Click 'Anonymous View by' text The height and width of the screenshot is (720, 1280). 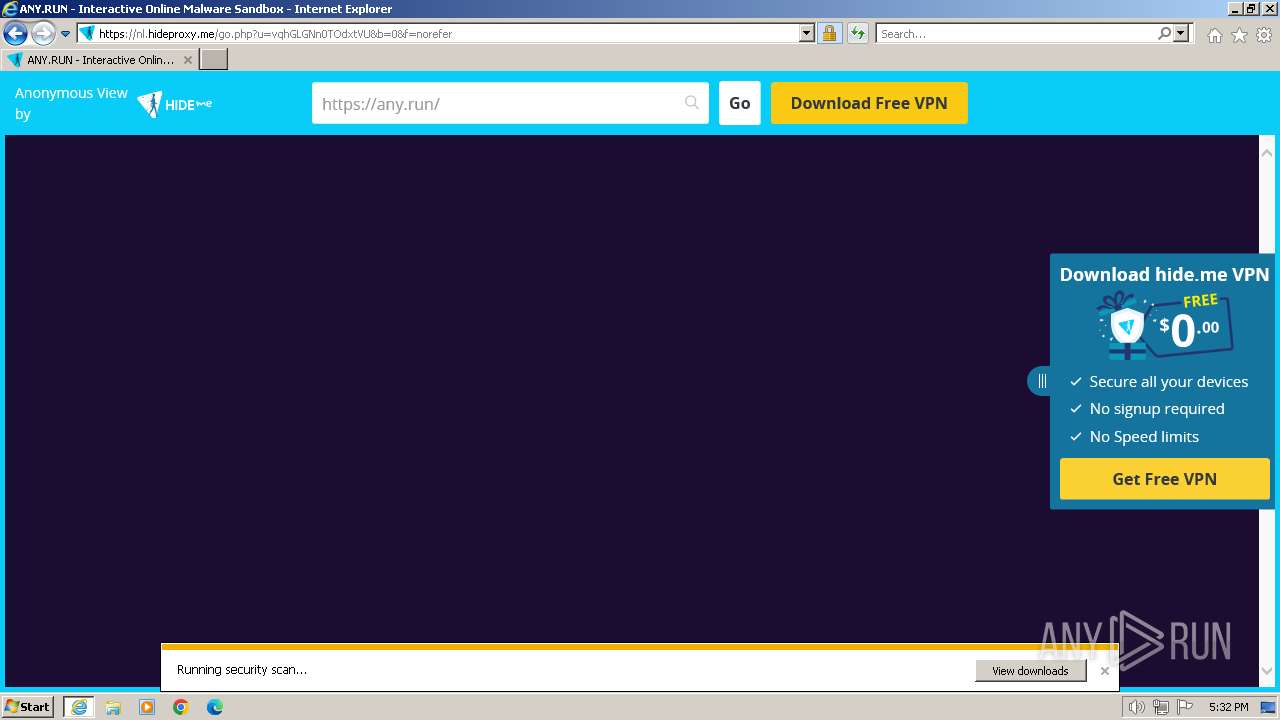[x=71, y=103]
